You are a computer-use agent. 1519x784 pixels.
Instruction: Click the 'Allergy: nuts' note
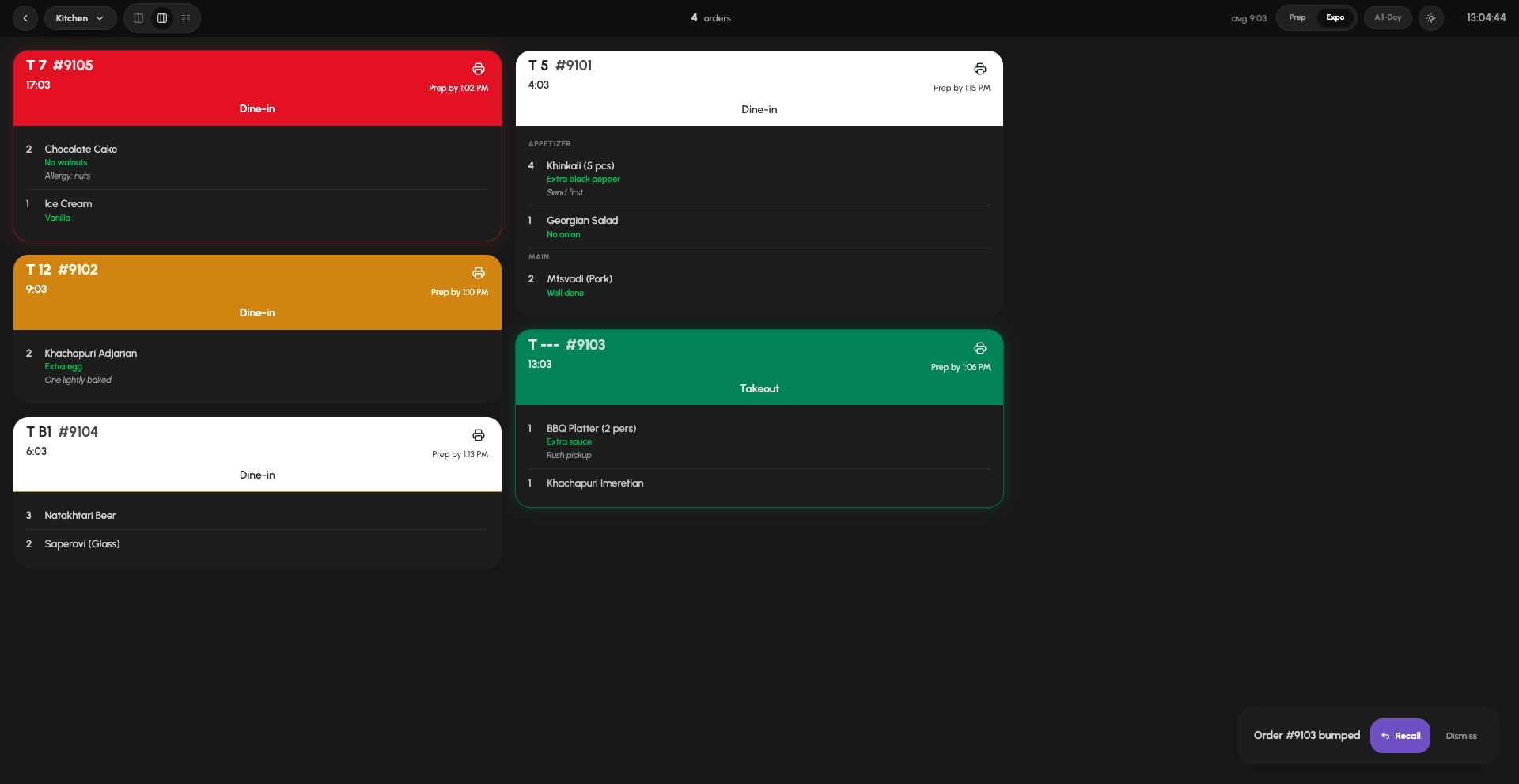coord(67,176)
